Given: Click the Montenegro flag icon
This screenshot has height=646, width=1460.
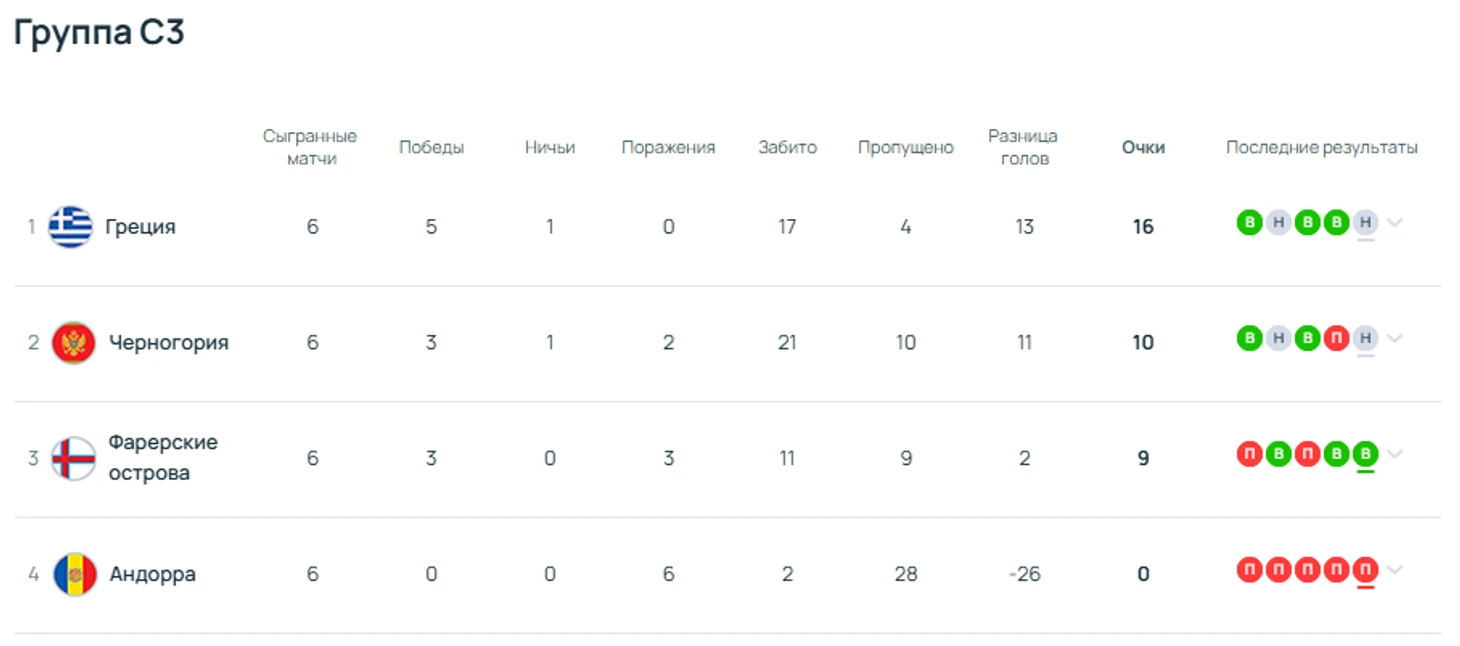Looking at the screenshot, I should tap(73, 343).
